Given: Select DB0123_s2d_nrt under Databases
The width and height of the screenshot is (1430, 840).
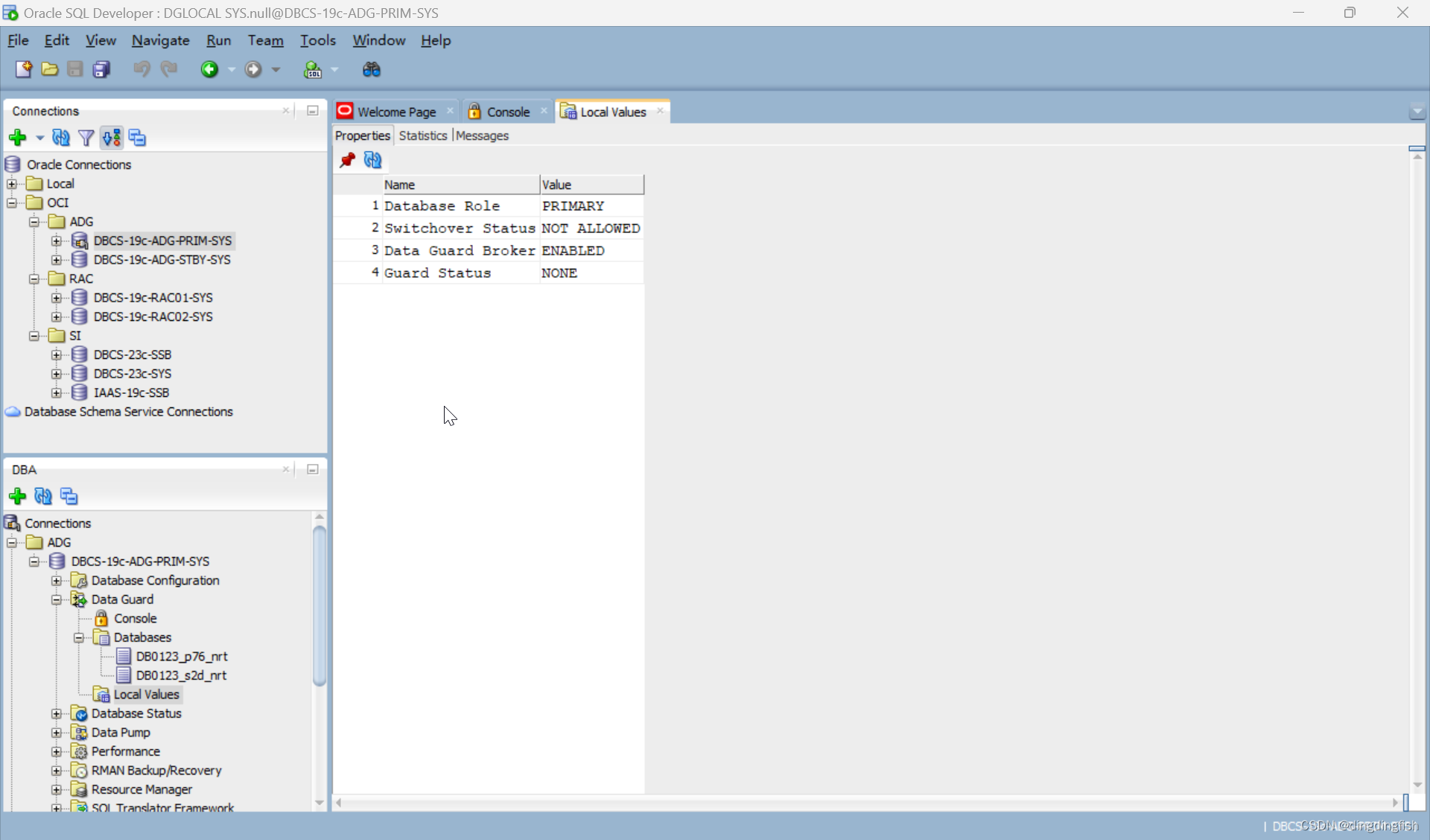Looking at the screenshot, I should (181, 675).
